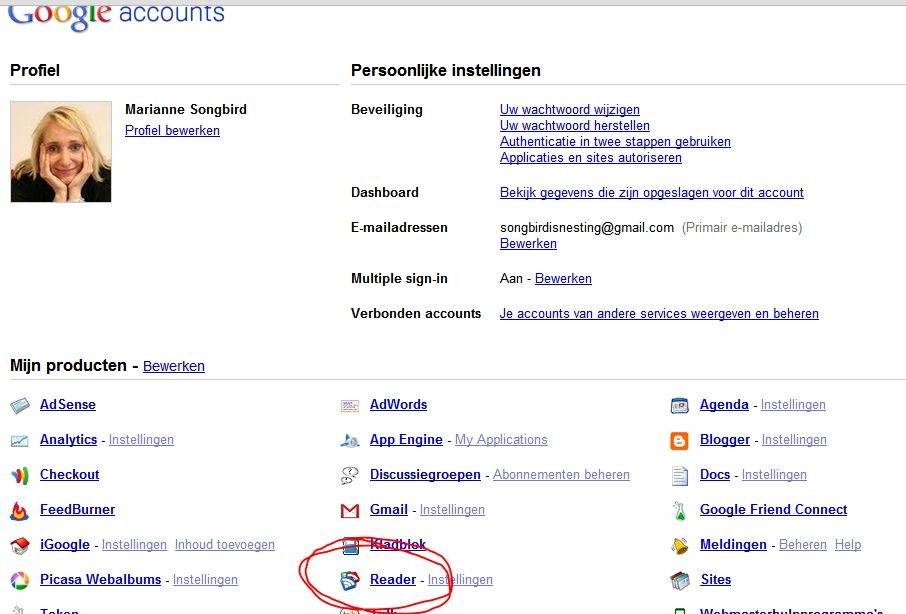Click the AdWords product icon

tap(350, 406)
